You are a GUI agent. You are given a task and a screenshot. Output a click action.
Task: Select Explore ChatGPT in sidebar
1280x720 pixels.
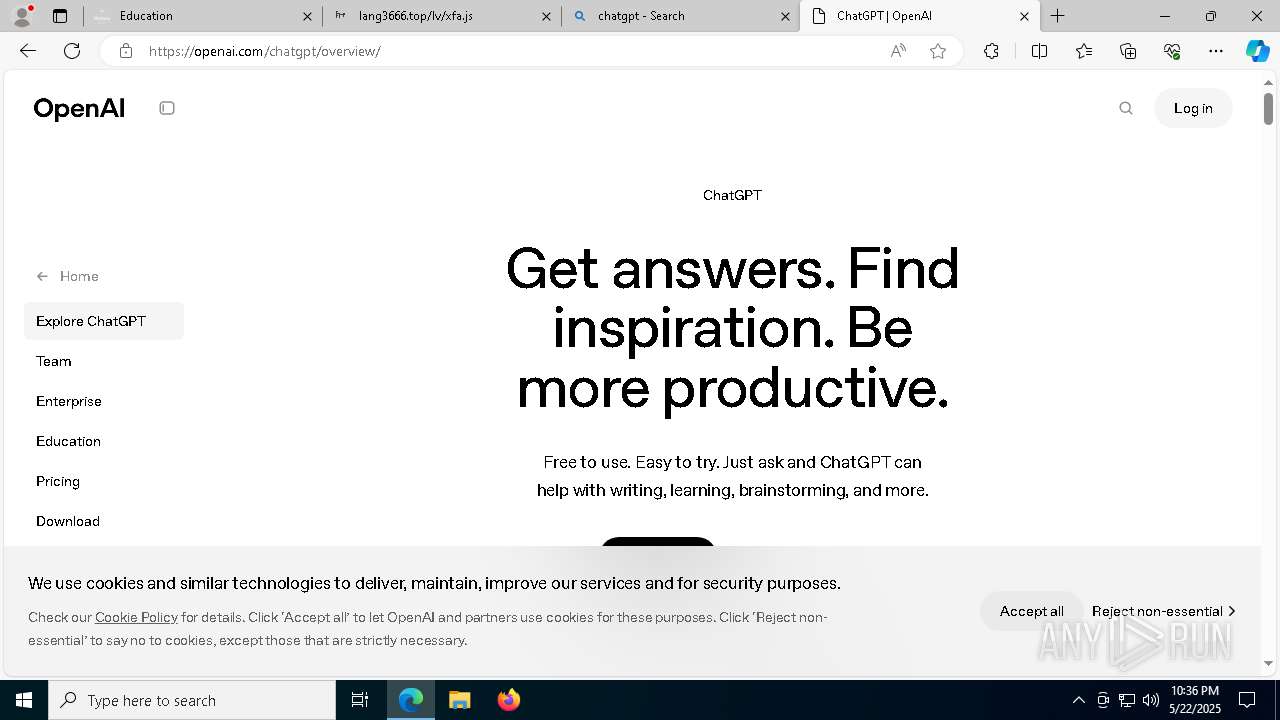tap(104, 321)
